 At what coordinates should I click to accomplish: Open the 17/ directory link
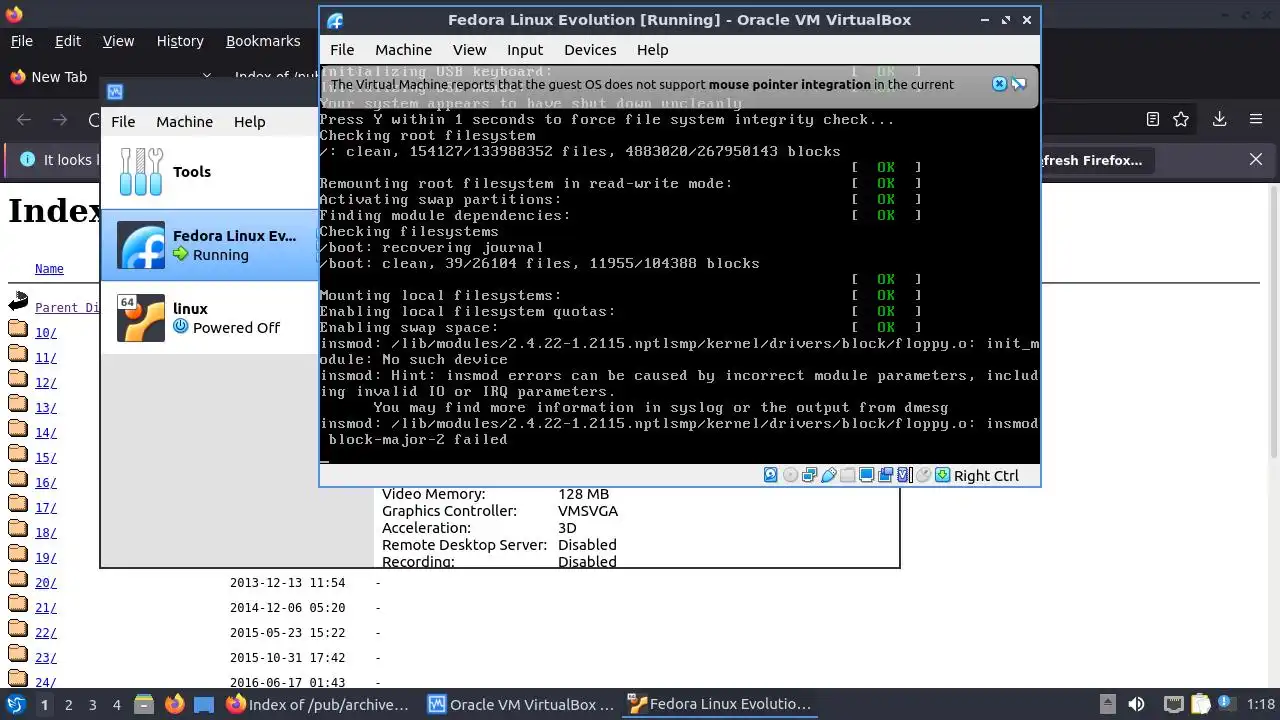[46, 508]
